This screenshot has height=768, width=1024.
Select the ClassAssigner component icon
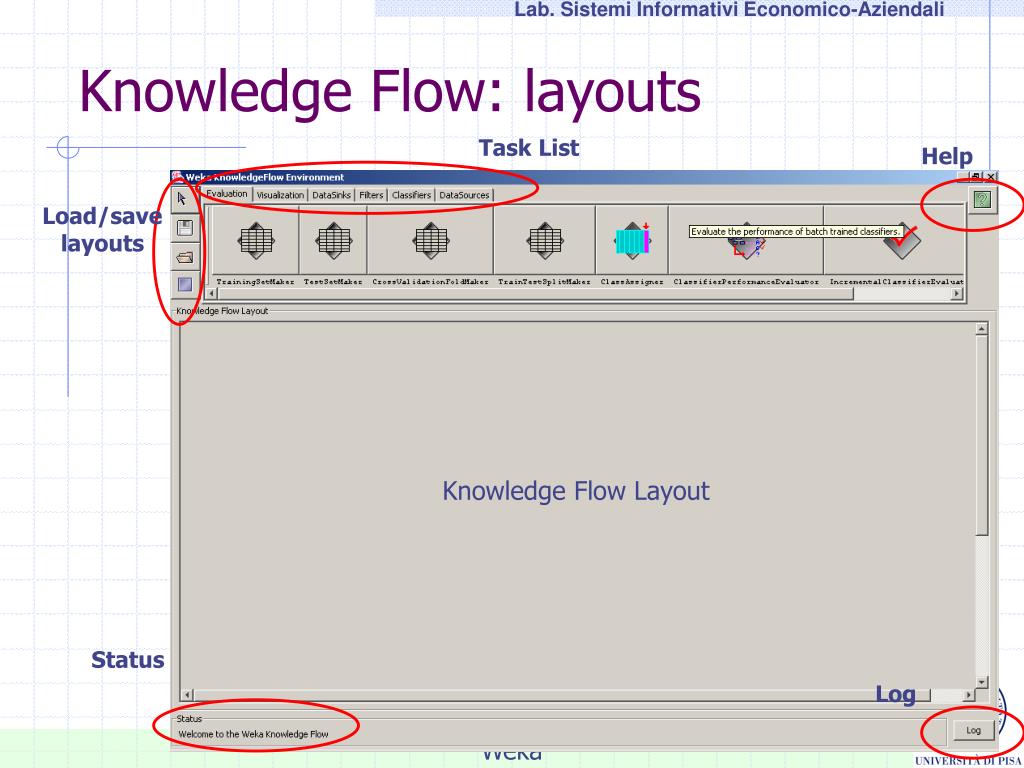632,240
